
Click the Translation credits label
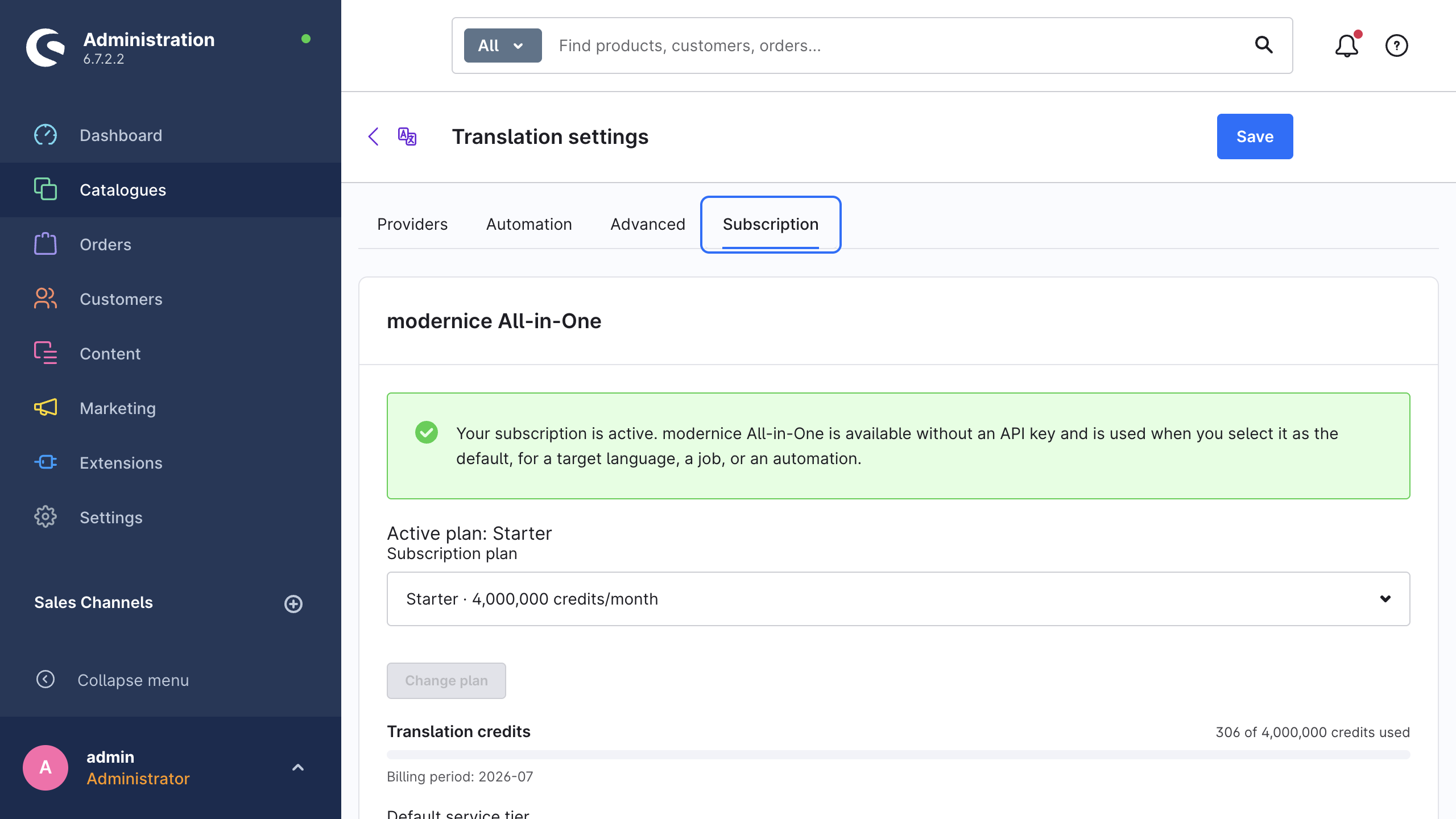click(x=458, y=731)
